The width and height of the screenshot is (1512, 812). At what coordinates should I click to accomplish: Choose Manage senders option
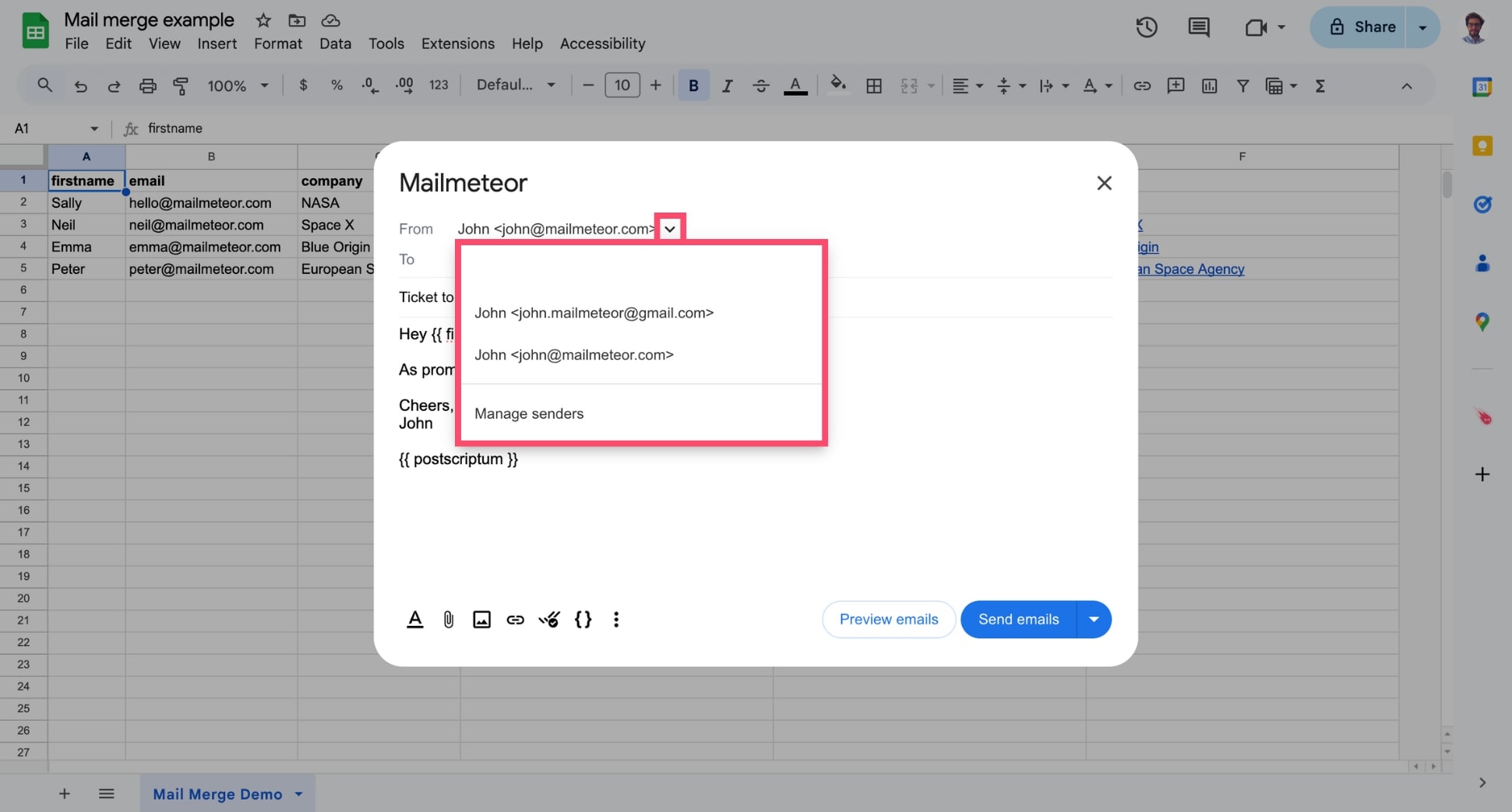(x=642, y=413)
